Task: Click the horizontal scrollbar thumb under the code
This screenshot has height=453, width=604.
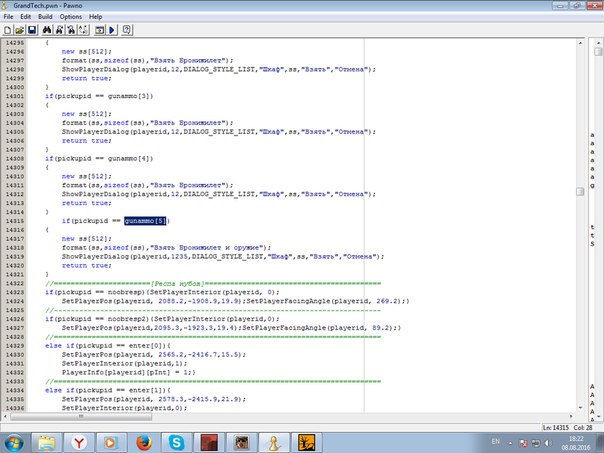Action: [81, 416]
